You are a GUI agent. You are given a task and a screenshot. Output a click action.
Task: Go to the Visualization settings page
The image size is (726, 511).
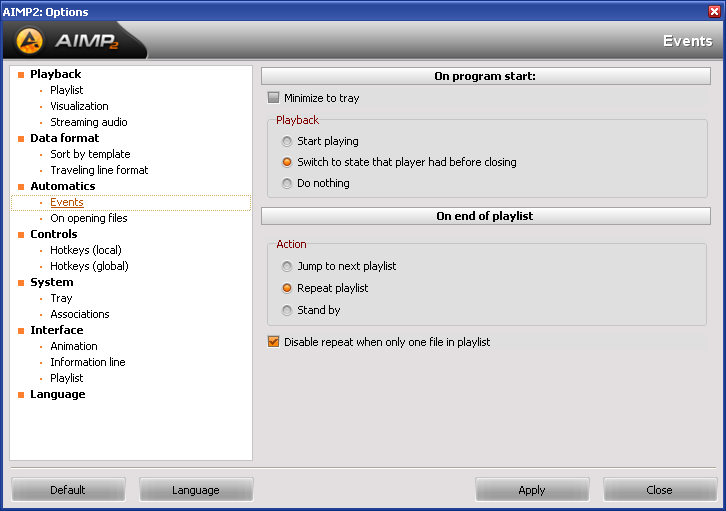(79, 106)
